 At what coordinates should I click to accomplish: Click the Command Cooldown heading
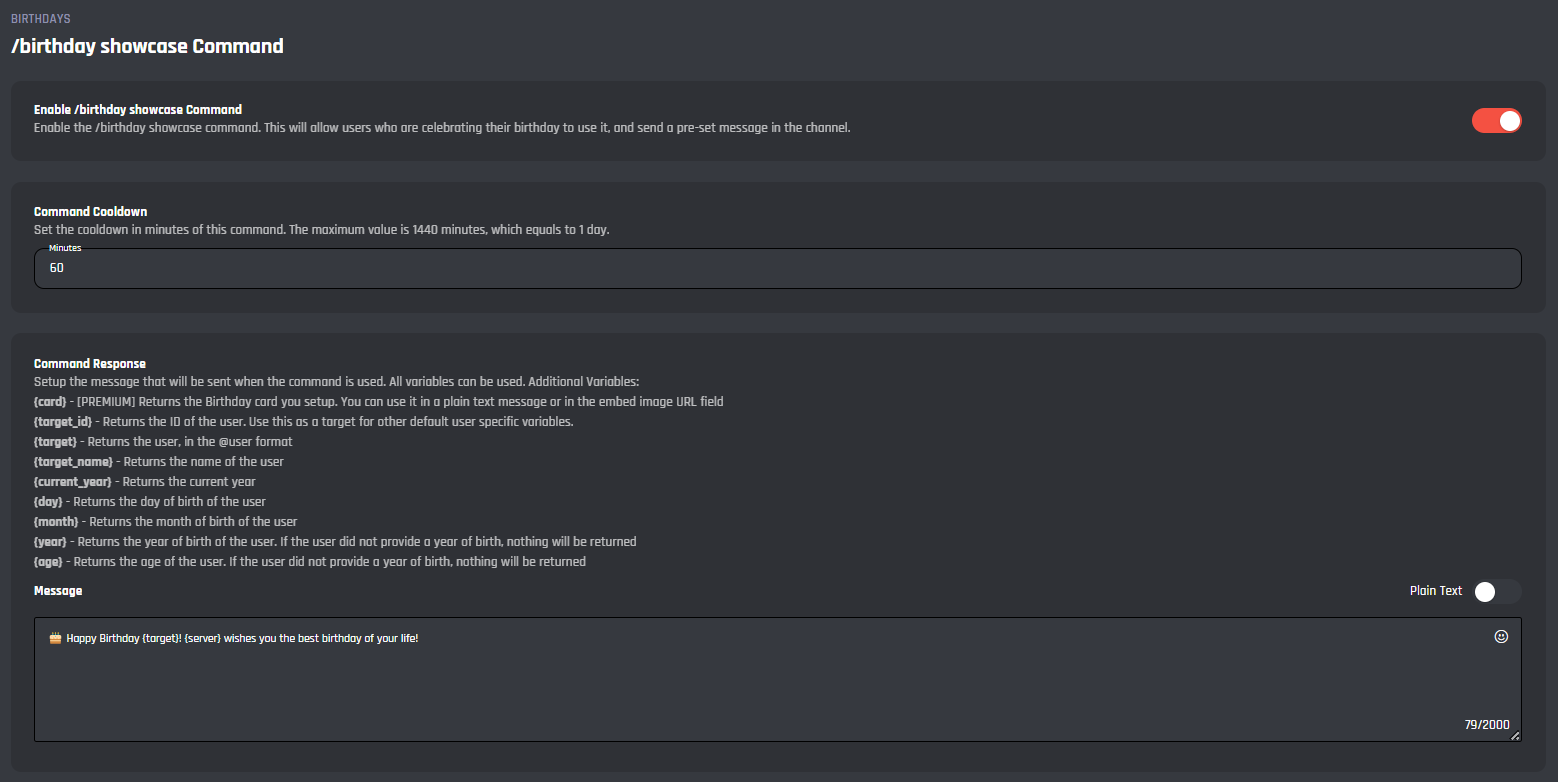(x=90, y=212)
